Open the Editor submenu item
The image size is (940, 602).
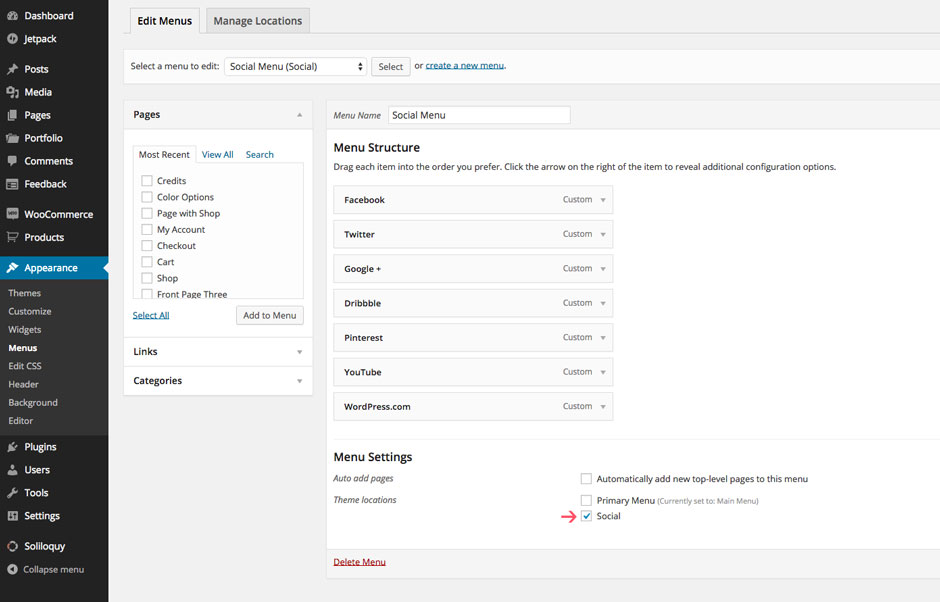point(21,421)
